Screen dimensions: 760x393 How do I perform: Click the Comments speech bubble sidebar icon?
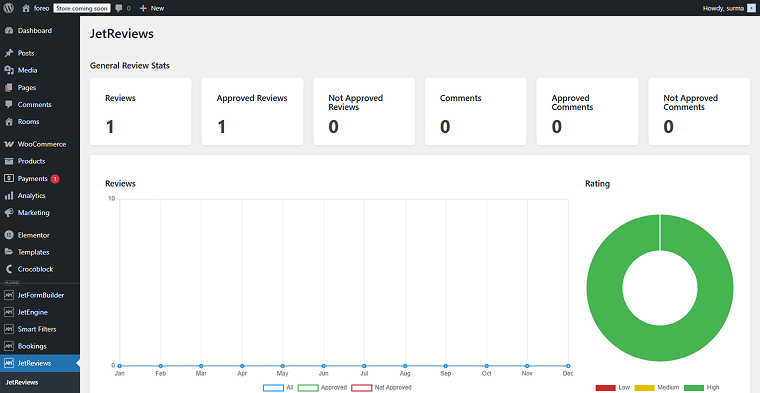tap(9, 105)
